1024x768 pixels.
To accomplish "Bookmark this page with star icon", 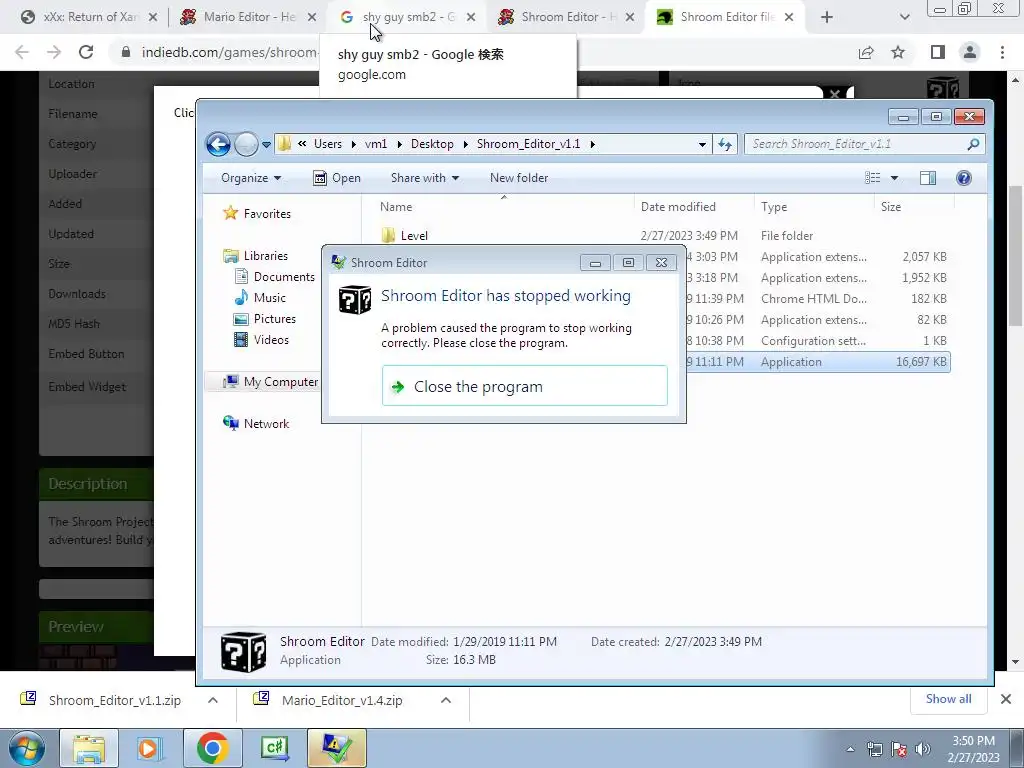I will click(x=898, y=52).
